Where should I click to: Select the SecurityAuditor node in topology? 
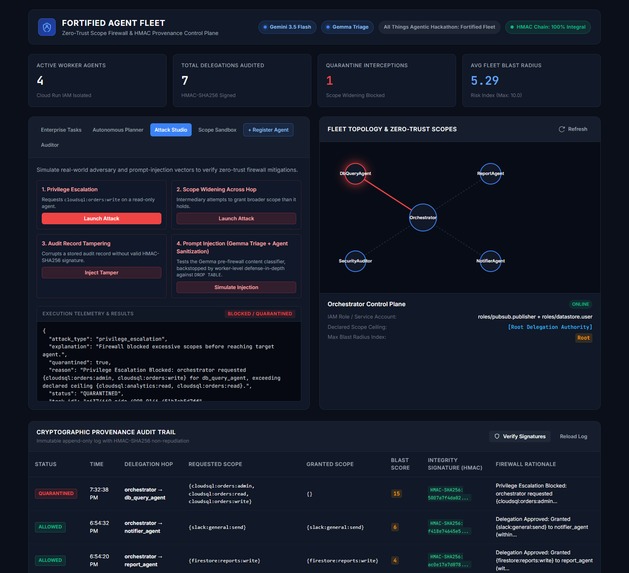click(355, 261)
